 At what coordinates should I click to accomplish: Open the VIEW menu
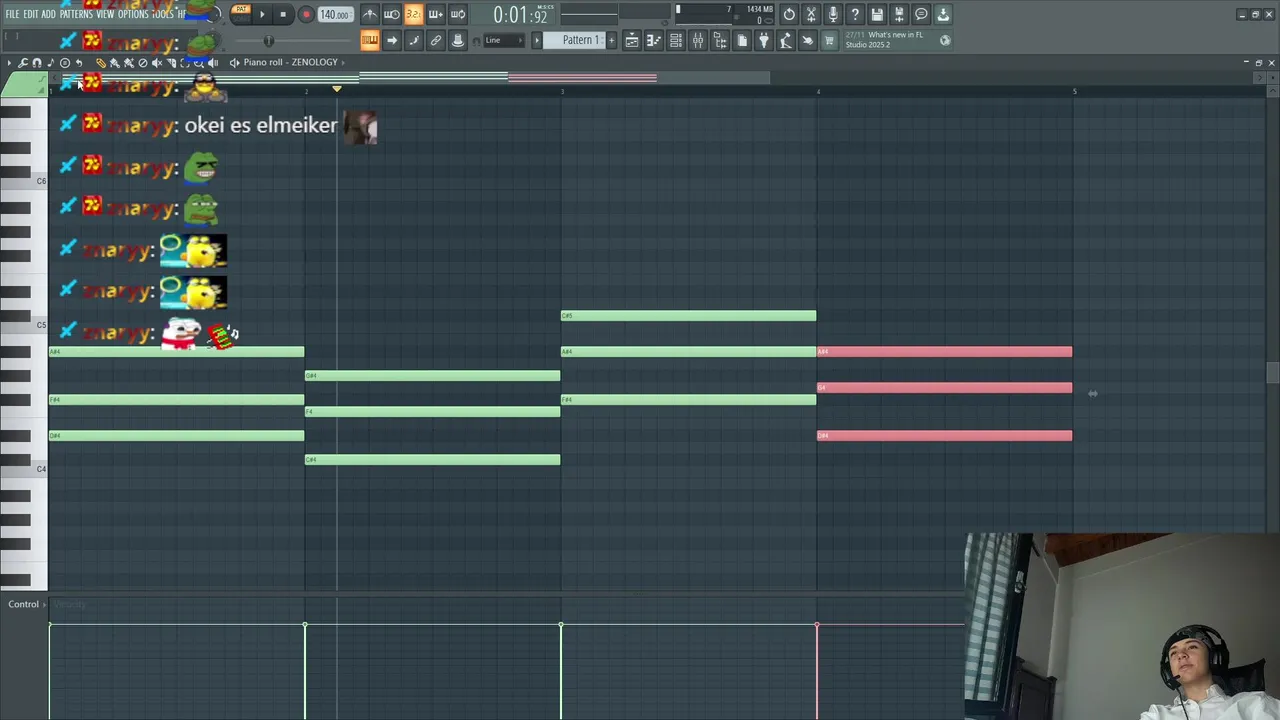(x=105, y=14)
